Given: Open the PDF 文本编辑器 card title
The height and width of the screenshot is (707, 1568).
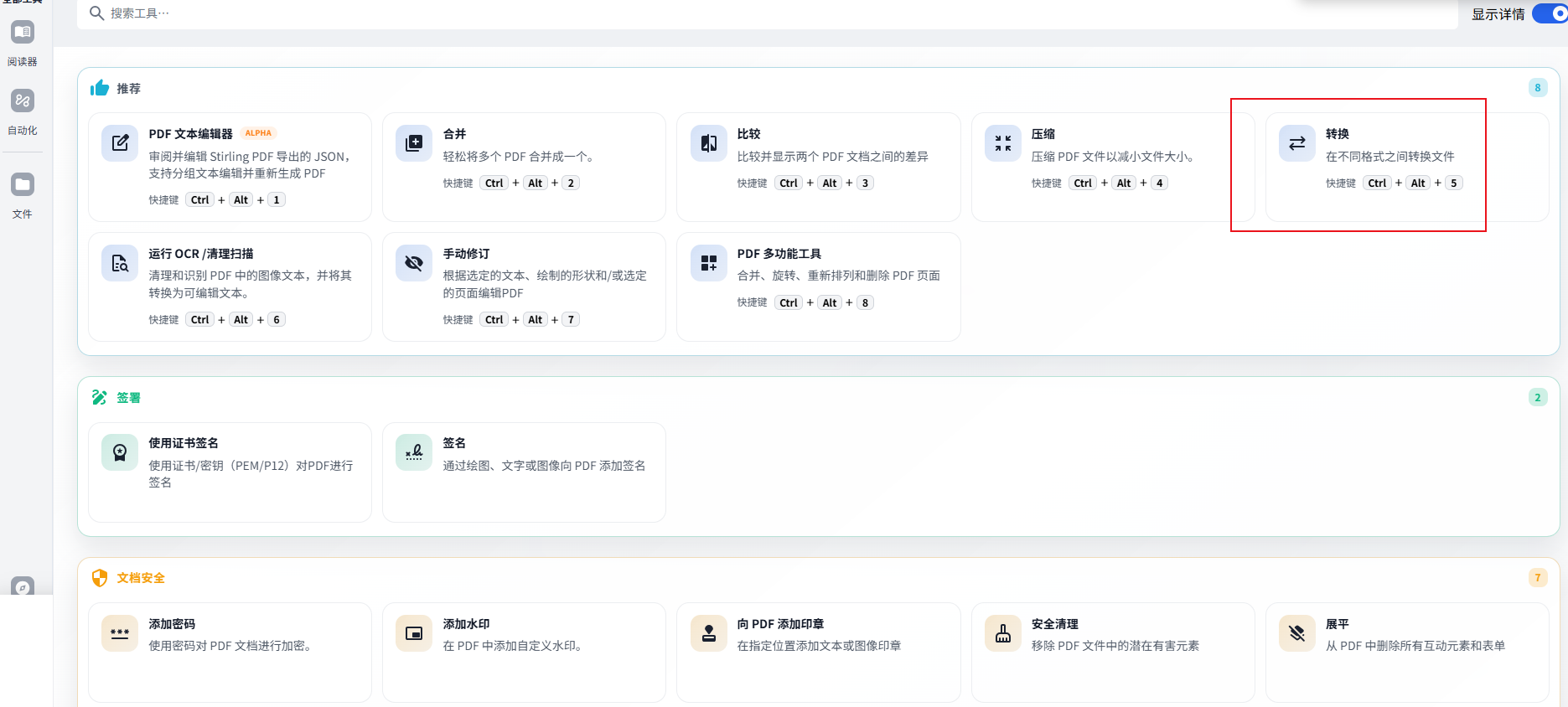Looking at the screenshot, I should [x=191, y=134].
